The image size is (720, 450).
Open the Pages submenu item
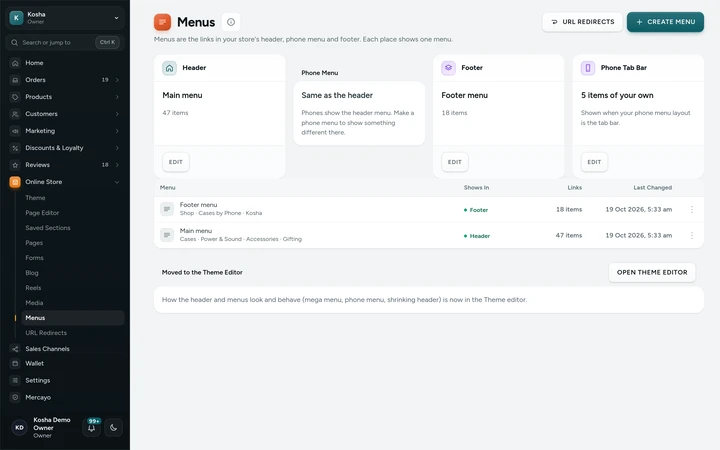73,243
